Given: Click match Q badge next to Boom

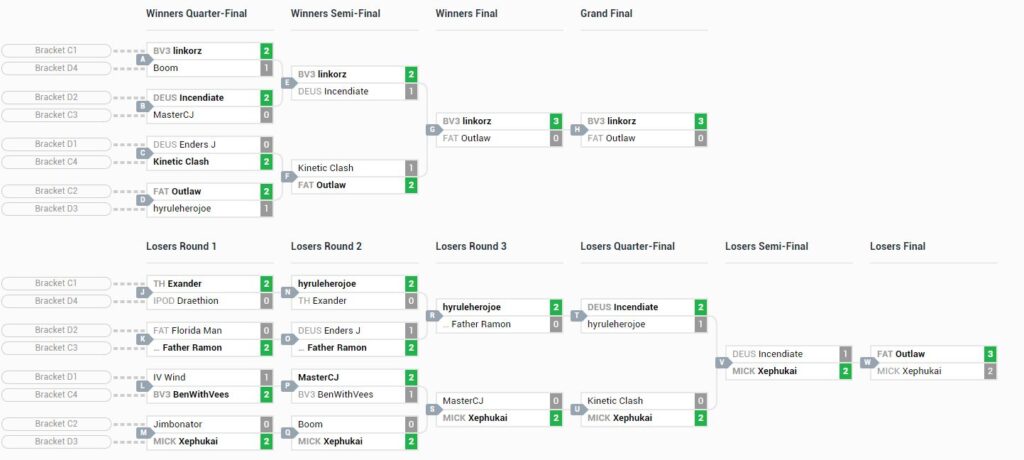Looking at the screenshot, I should coord(288,433).
